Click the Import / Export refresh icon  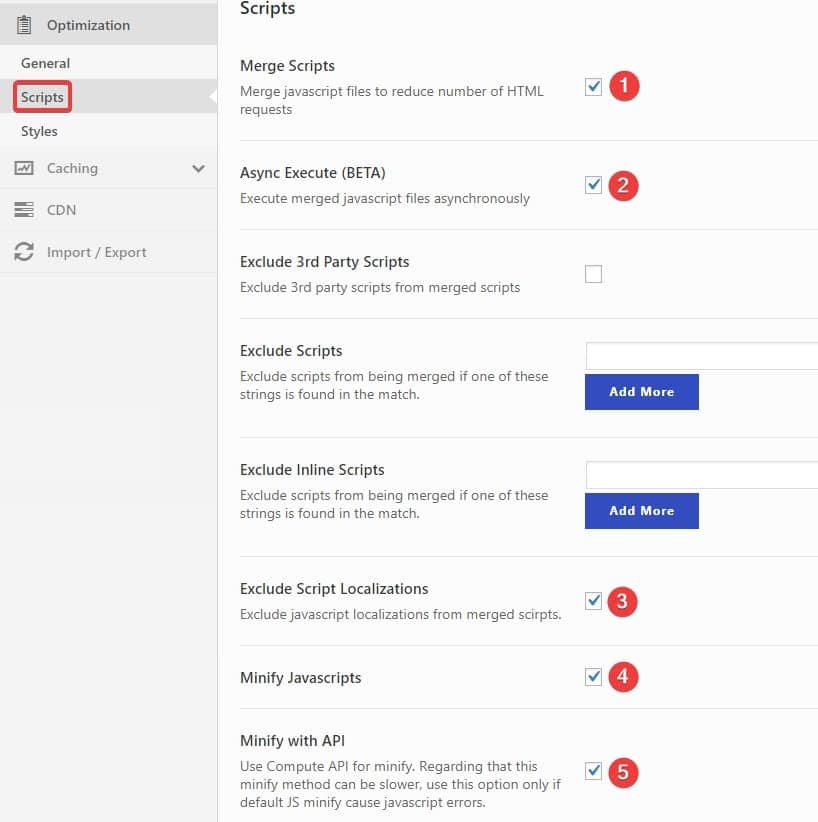[24, 252]
